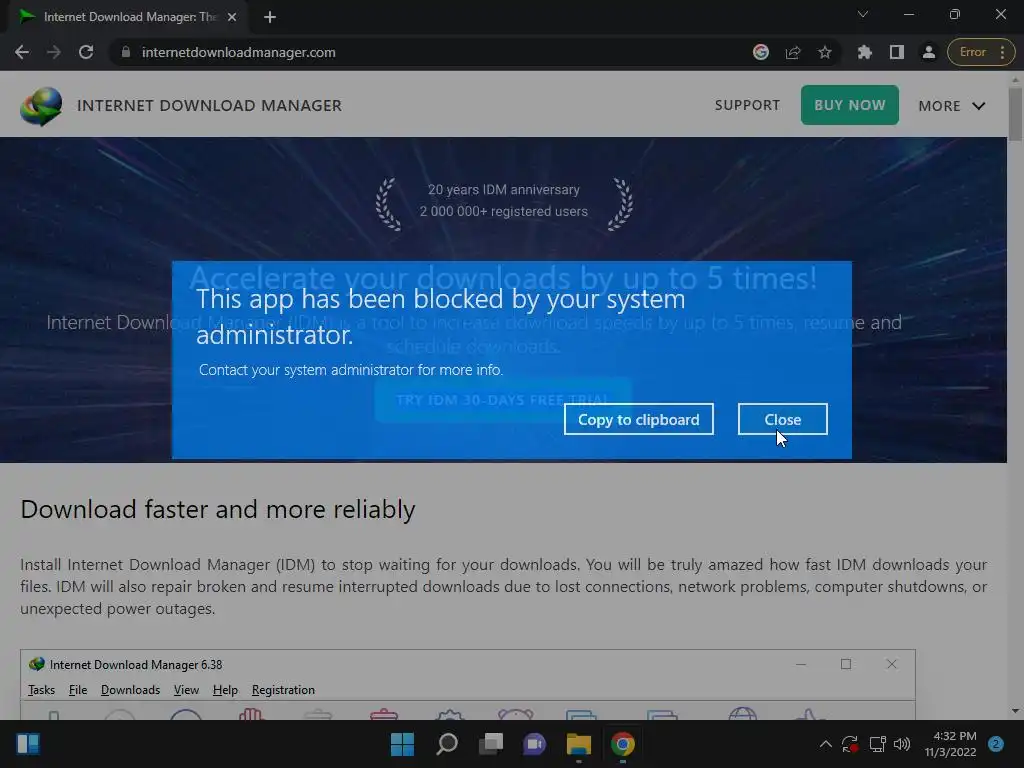Open Widgets panel on taskbar

pos(28,744)
